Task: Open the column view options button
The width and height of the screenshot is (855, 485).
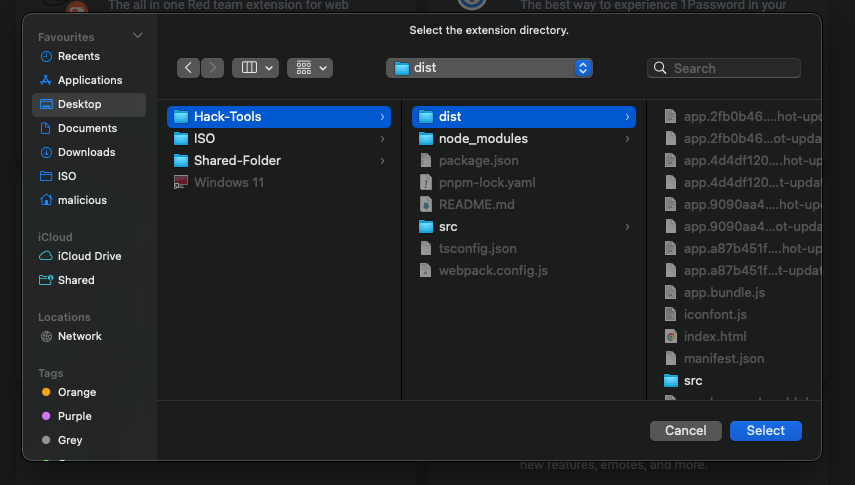Action: [255, 68]
